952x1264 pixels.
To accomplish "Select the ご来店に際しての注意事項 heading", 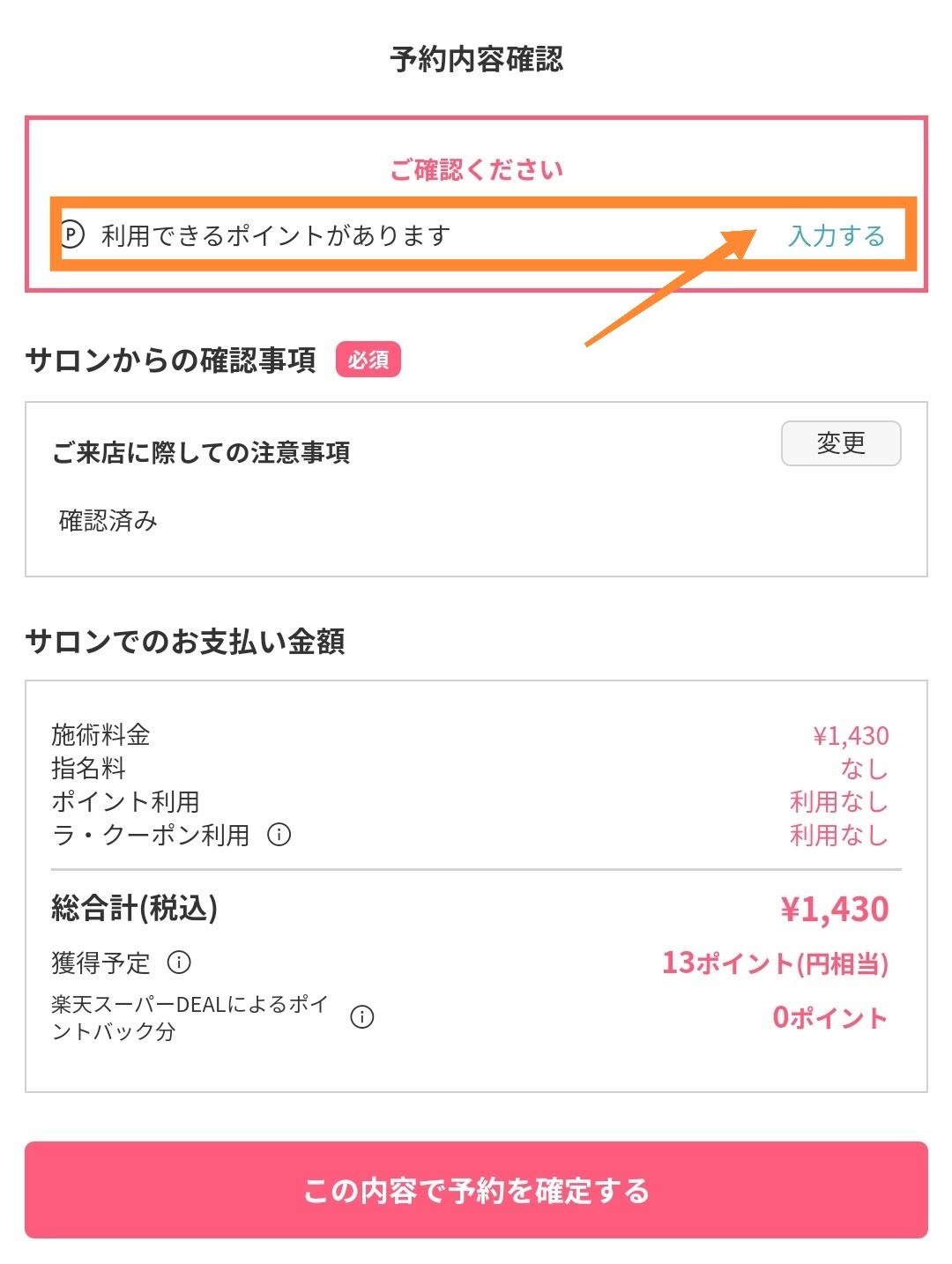I will (201, 453).
